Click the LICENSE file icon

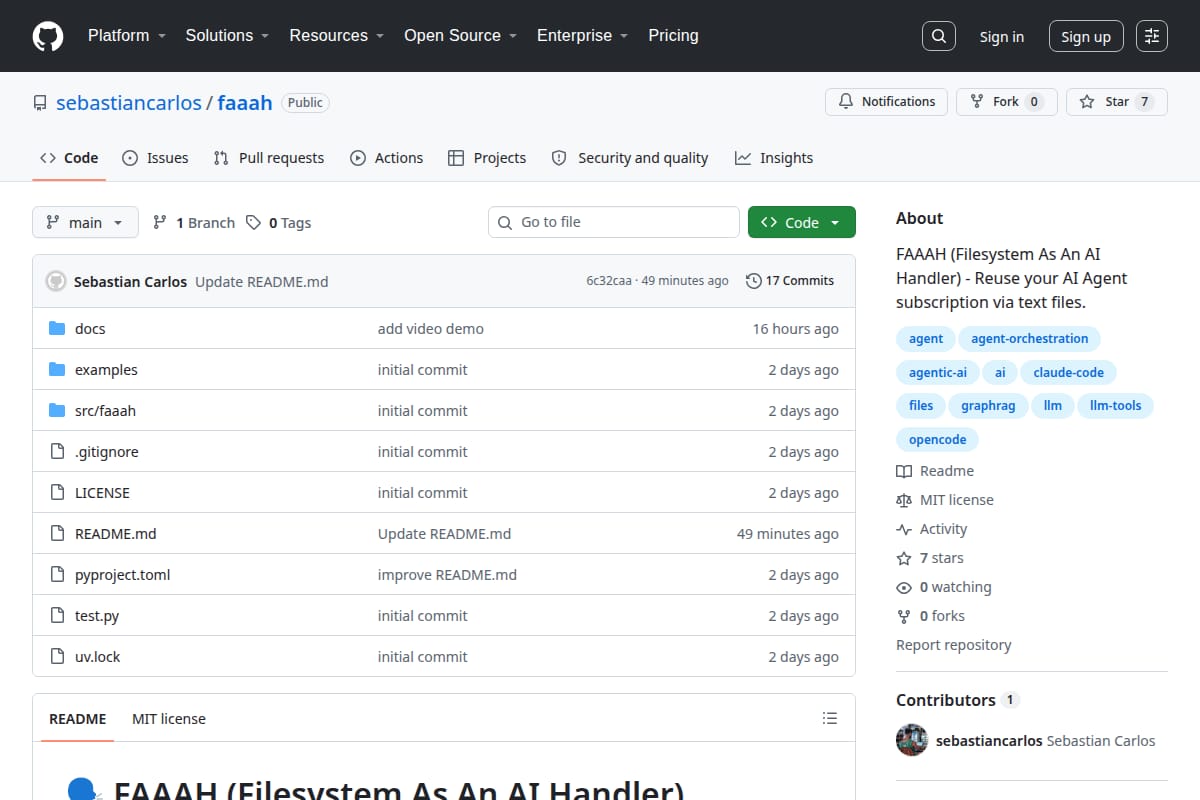click(x=57, y=492)
